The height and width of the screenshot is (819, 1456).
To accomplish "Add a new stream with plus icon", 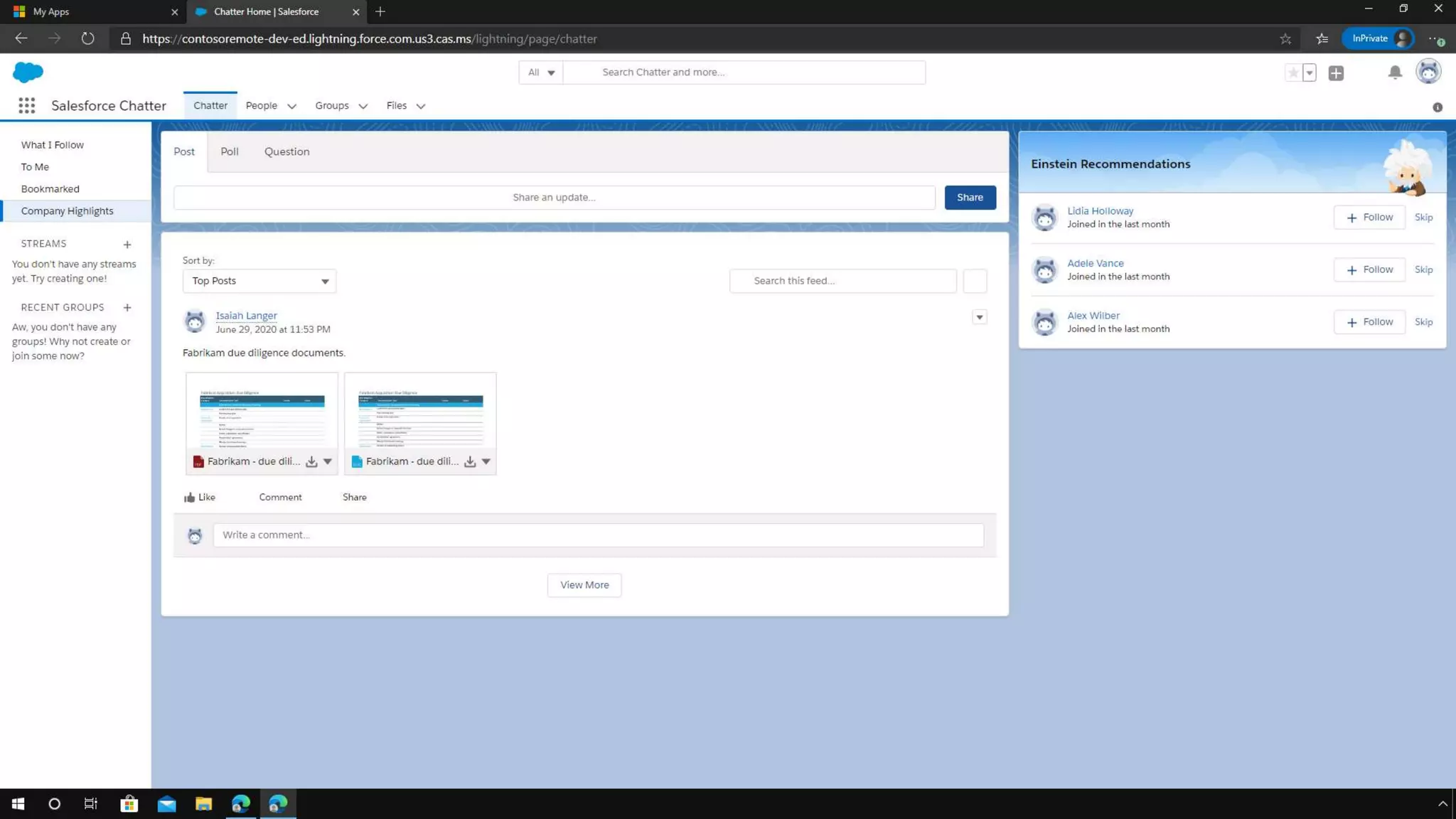I will click(127, 245).
